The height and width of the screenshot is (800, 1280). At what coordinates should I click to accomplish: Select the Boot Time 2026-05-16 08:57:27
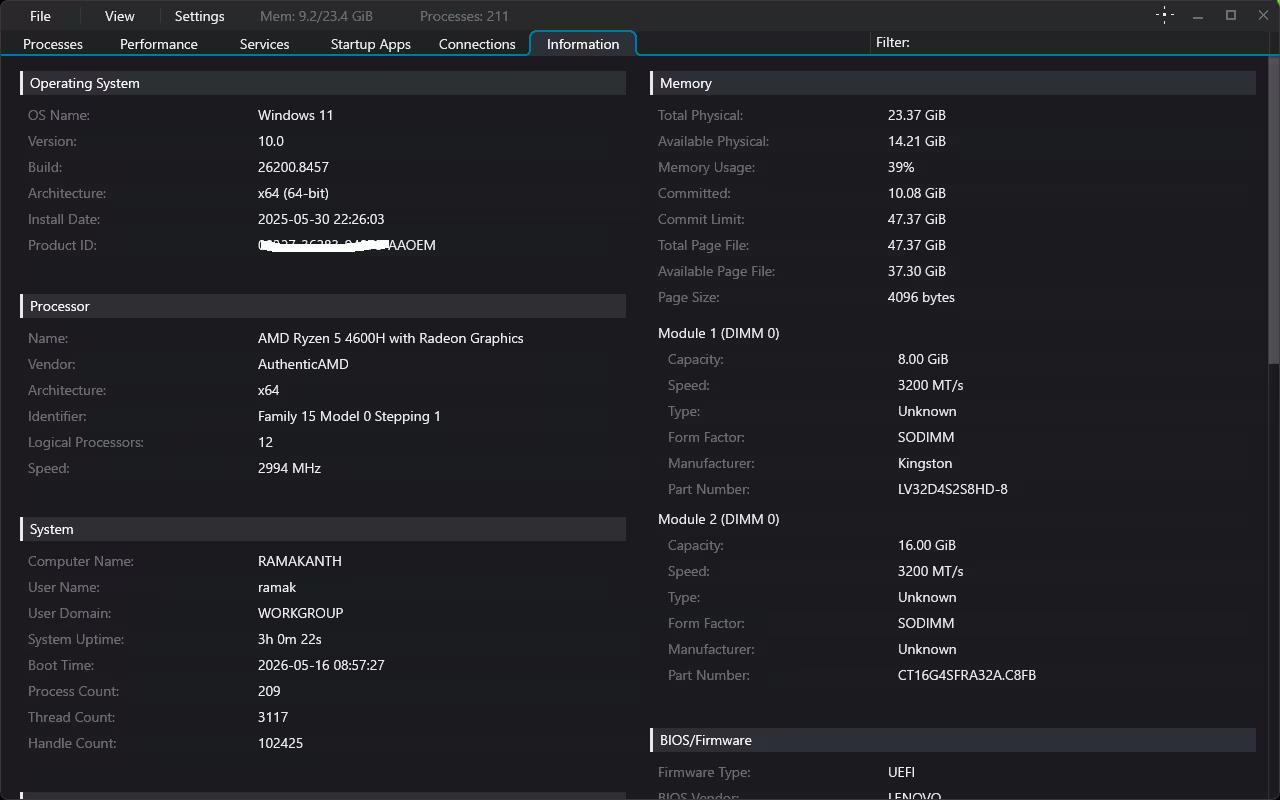321,665
